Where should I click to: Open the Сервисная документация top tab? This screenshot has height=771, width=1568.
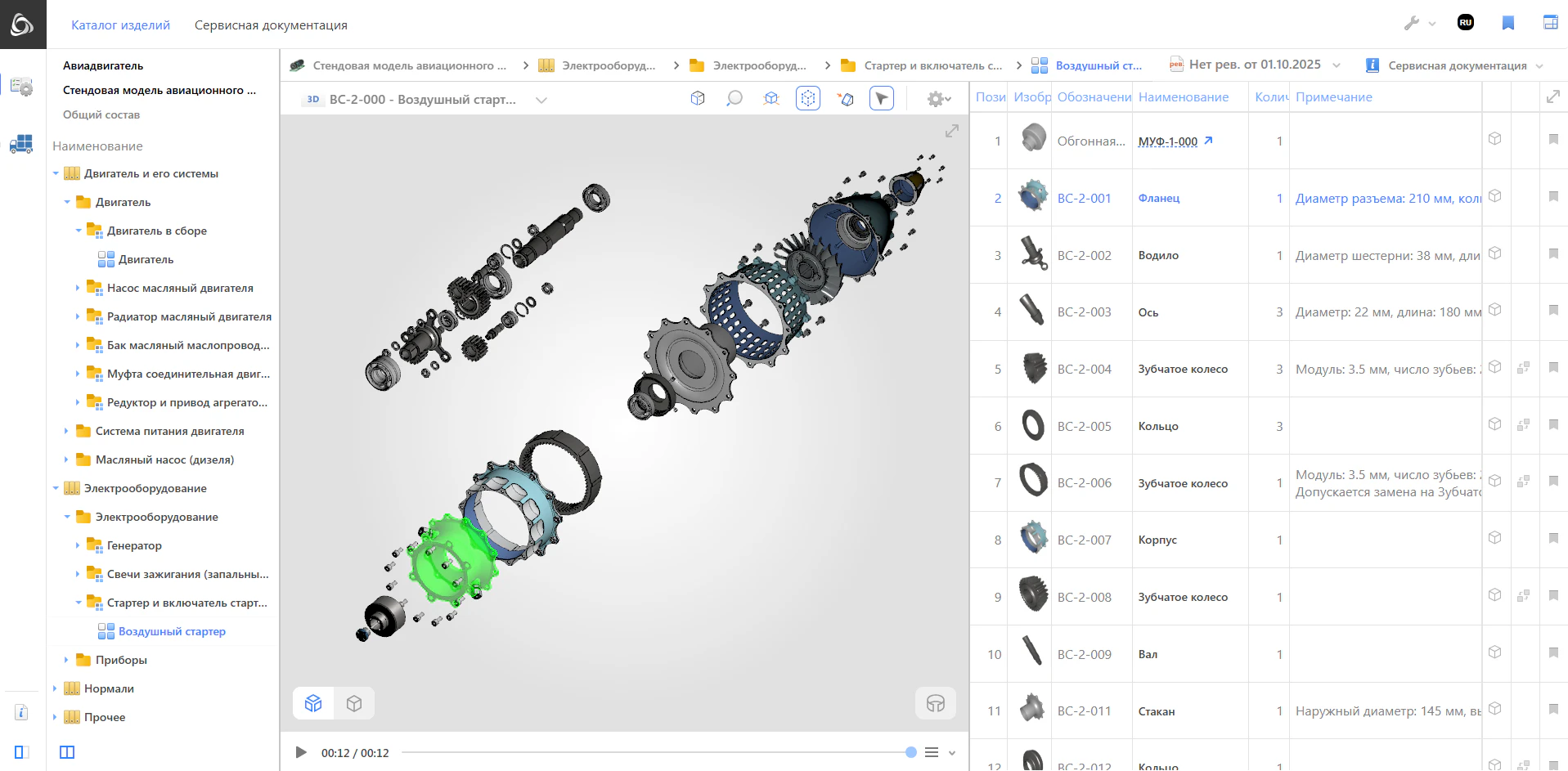pos(271,25)
